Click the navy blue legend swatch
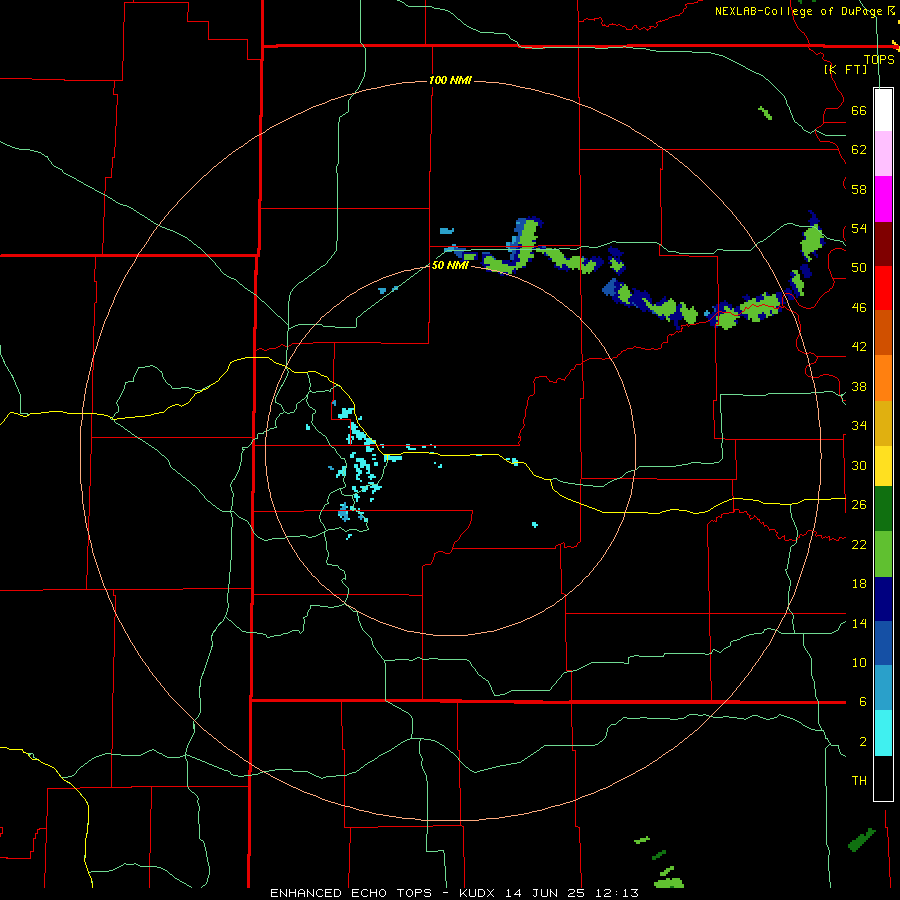Image resolution: width=900 pixels, height=900 pixels. coord(883,599)
